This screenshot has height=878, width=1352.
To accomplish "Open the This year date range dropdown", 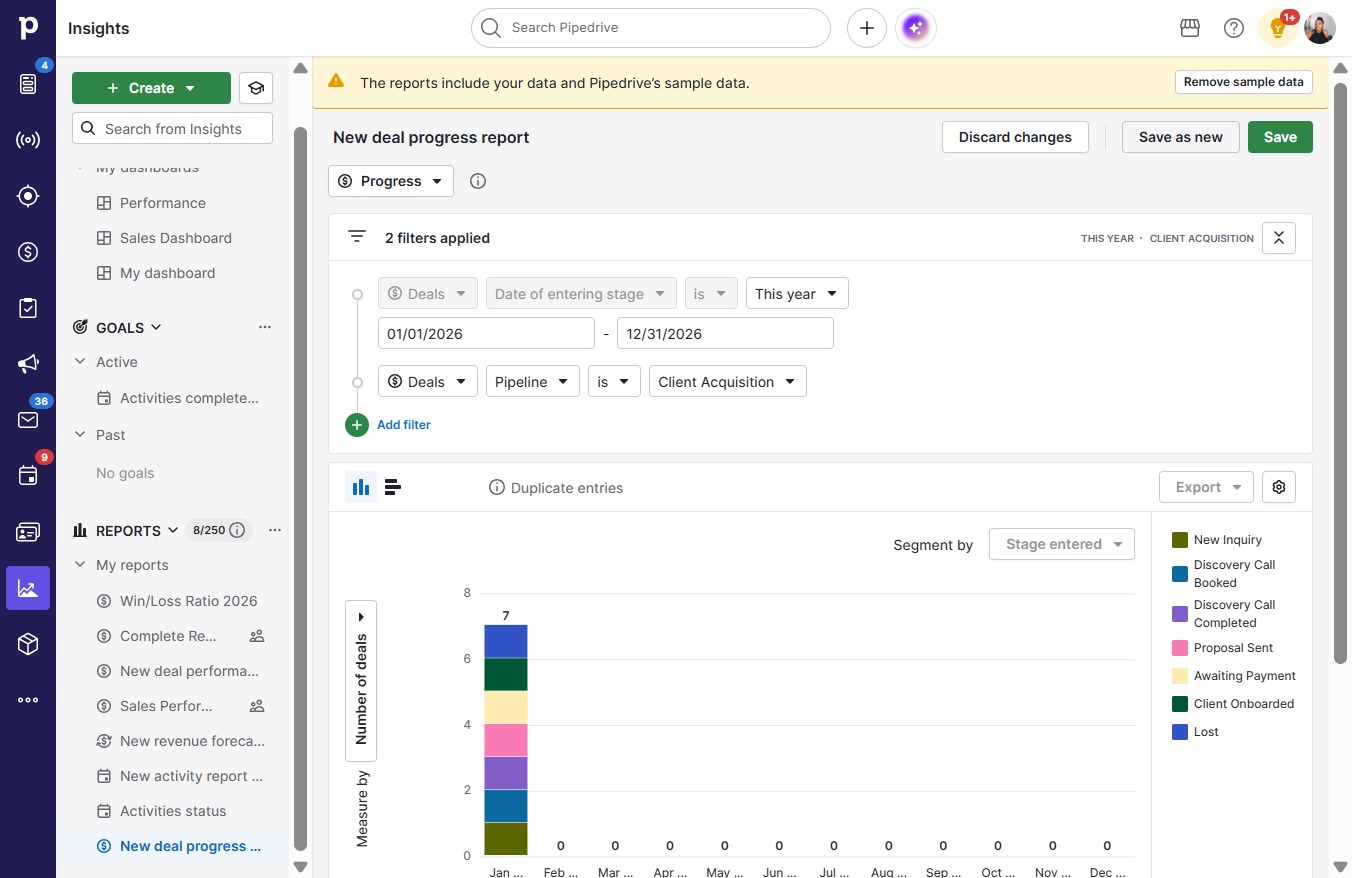I will 797,294.
